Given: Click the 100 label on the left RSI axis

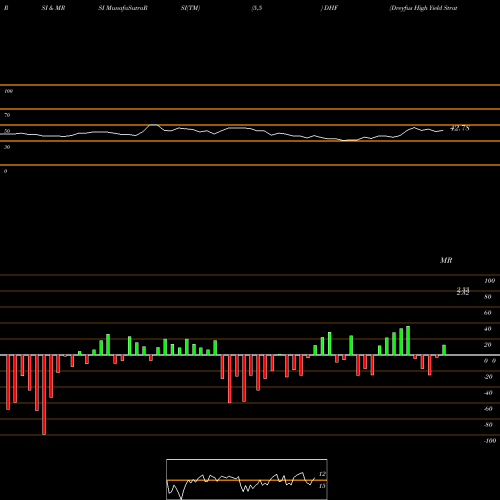Looking at the screenshot, I should (8, 91).
